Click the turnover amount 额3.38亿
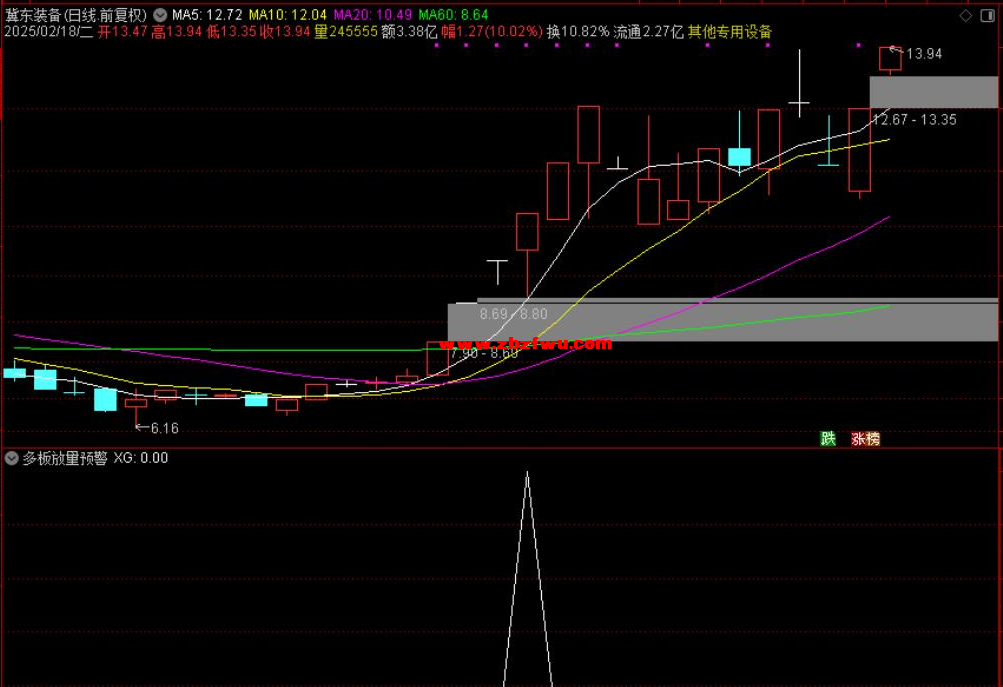Viewport: 1003px width, 687px height. [409, 32]
